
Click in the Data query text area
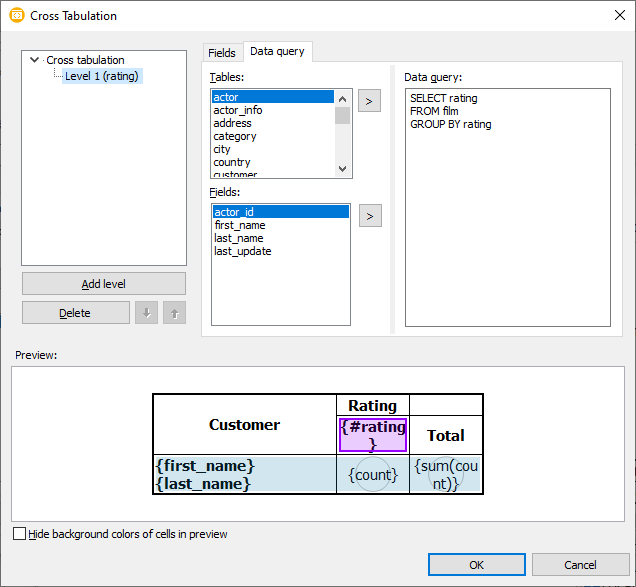(x=507, y=220)
